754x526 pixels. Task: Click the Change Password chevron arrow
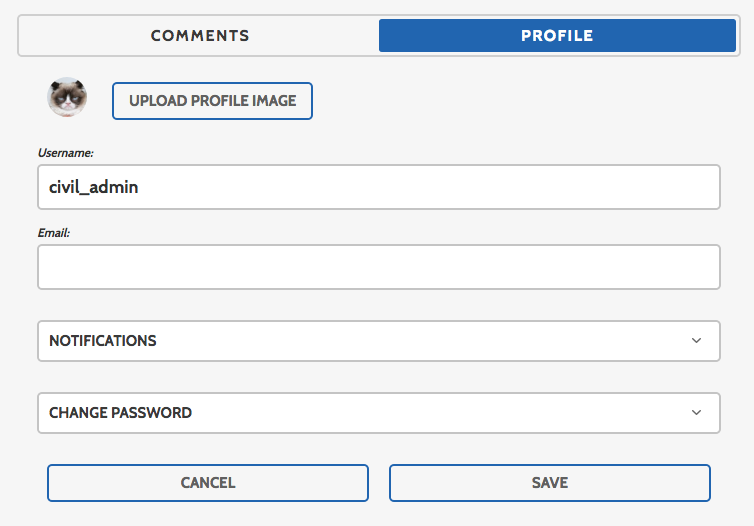click(696, 413)
